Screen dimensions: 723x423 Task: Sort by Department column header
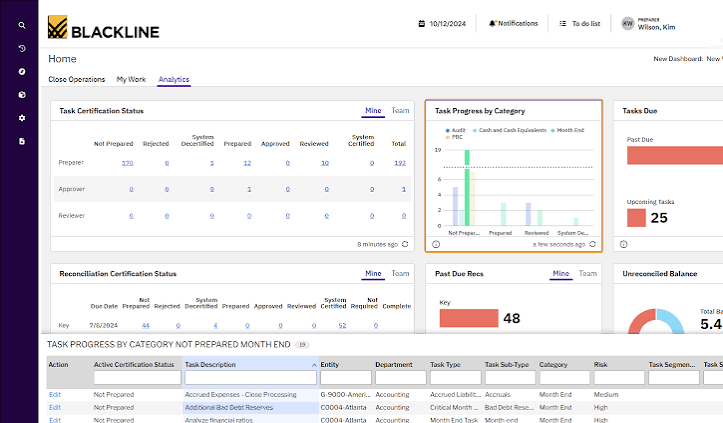[393, 364]
